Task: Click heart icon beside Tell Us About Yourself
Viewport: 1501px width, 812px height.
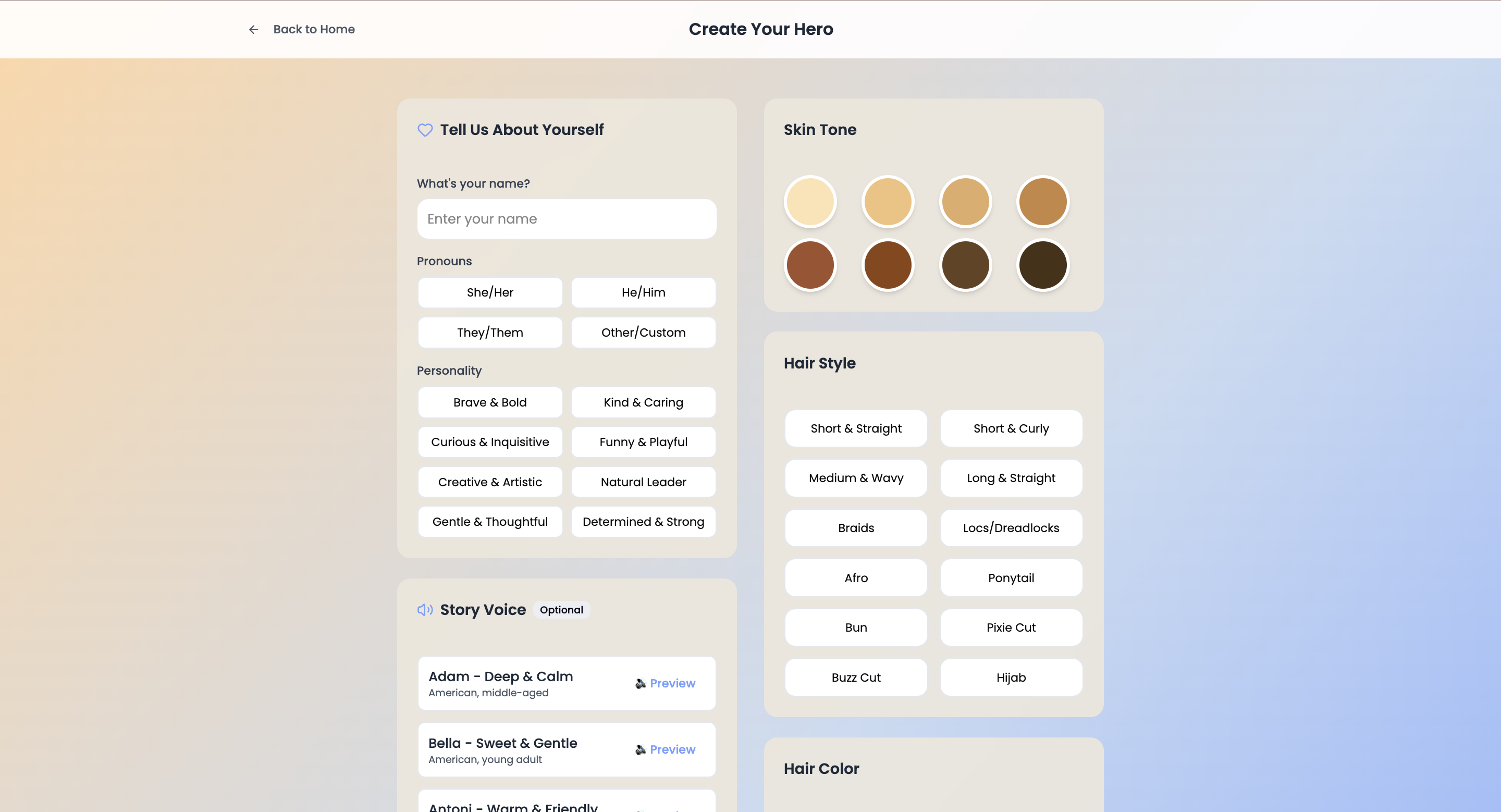Action: click(x=425, y=130)
